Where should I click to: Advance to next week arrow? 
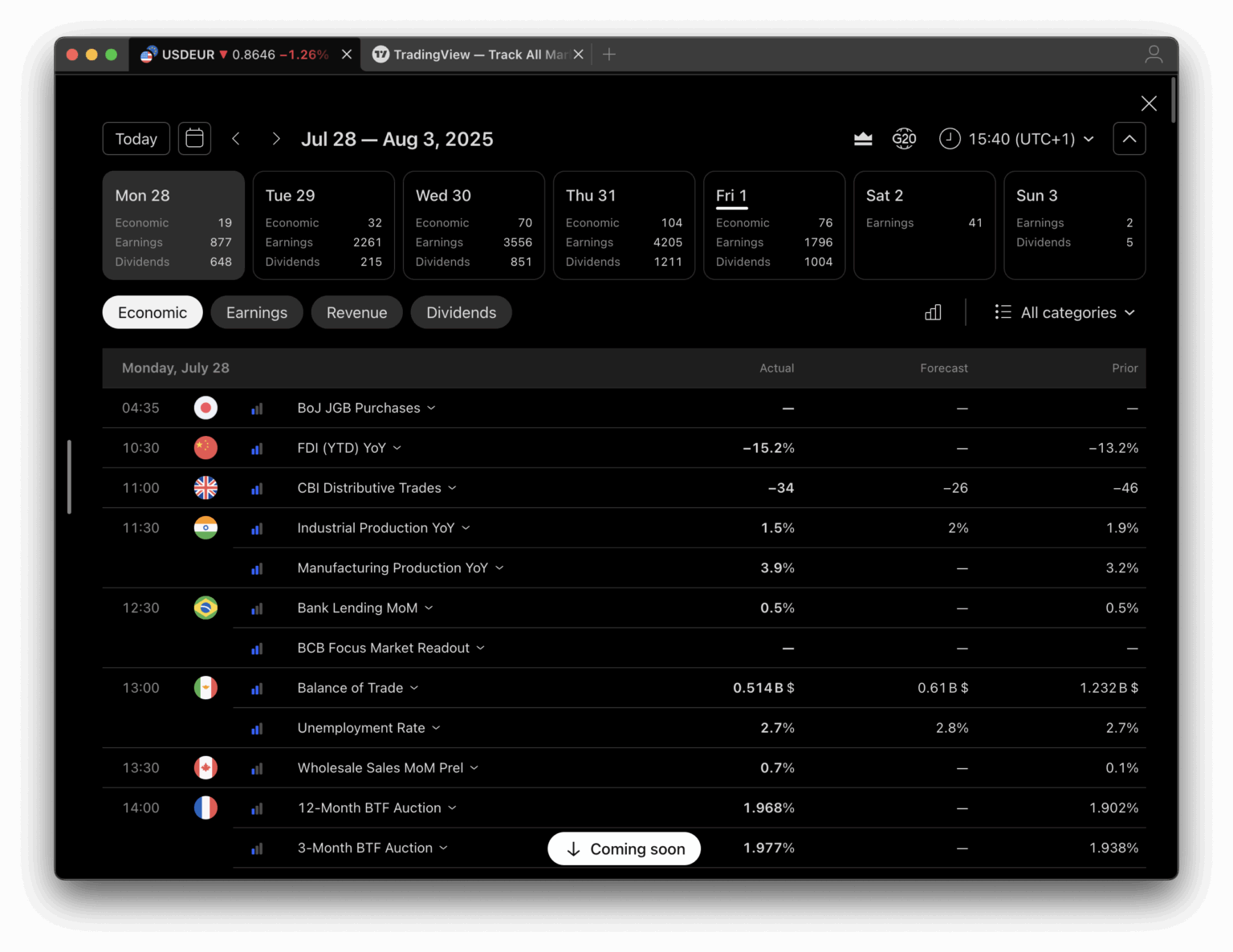[276, 139]
